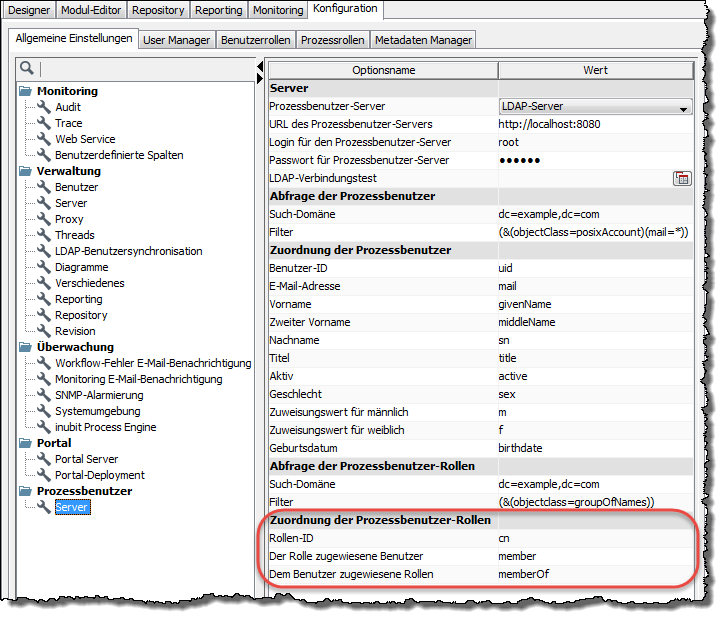Select the Audit wrench item

(x=68, y=107)
